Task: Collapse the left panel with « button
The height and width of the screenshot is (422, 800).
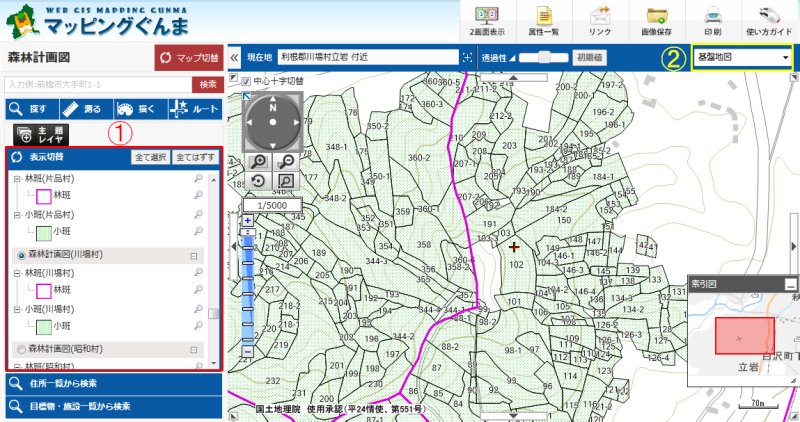Action: point(234,58)
